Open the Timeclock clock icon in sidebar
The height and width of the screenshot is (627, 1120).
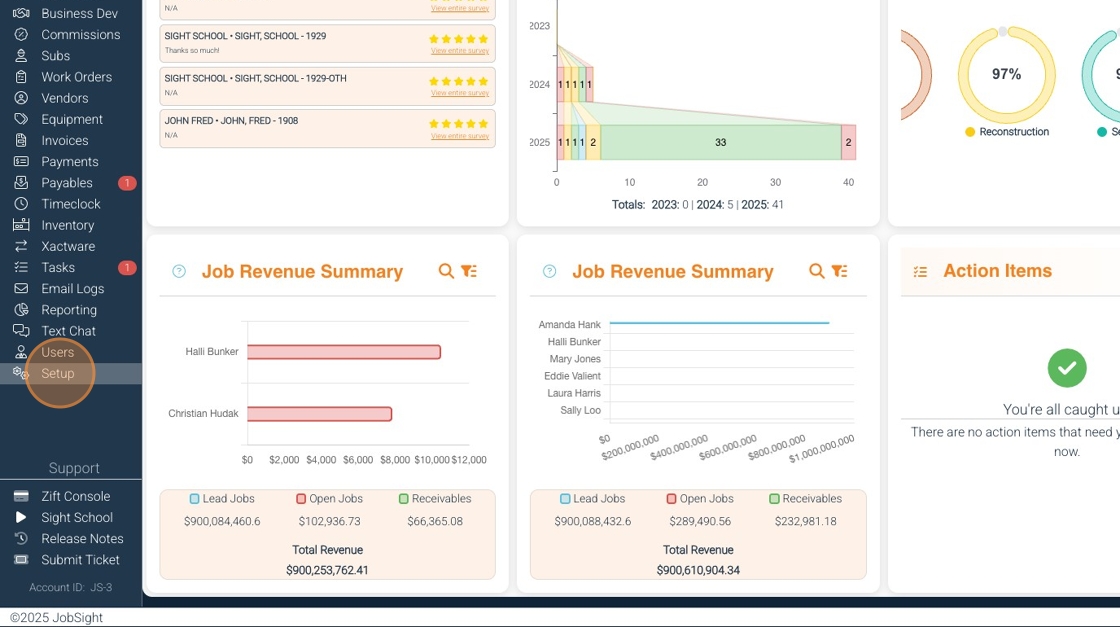pyautogui.click(x=21, y=204)
